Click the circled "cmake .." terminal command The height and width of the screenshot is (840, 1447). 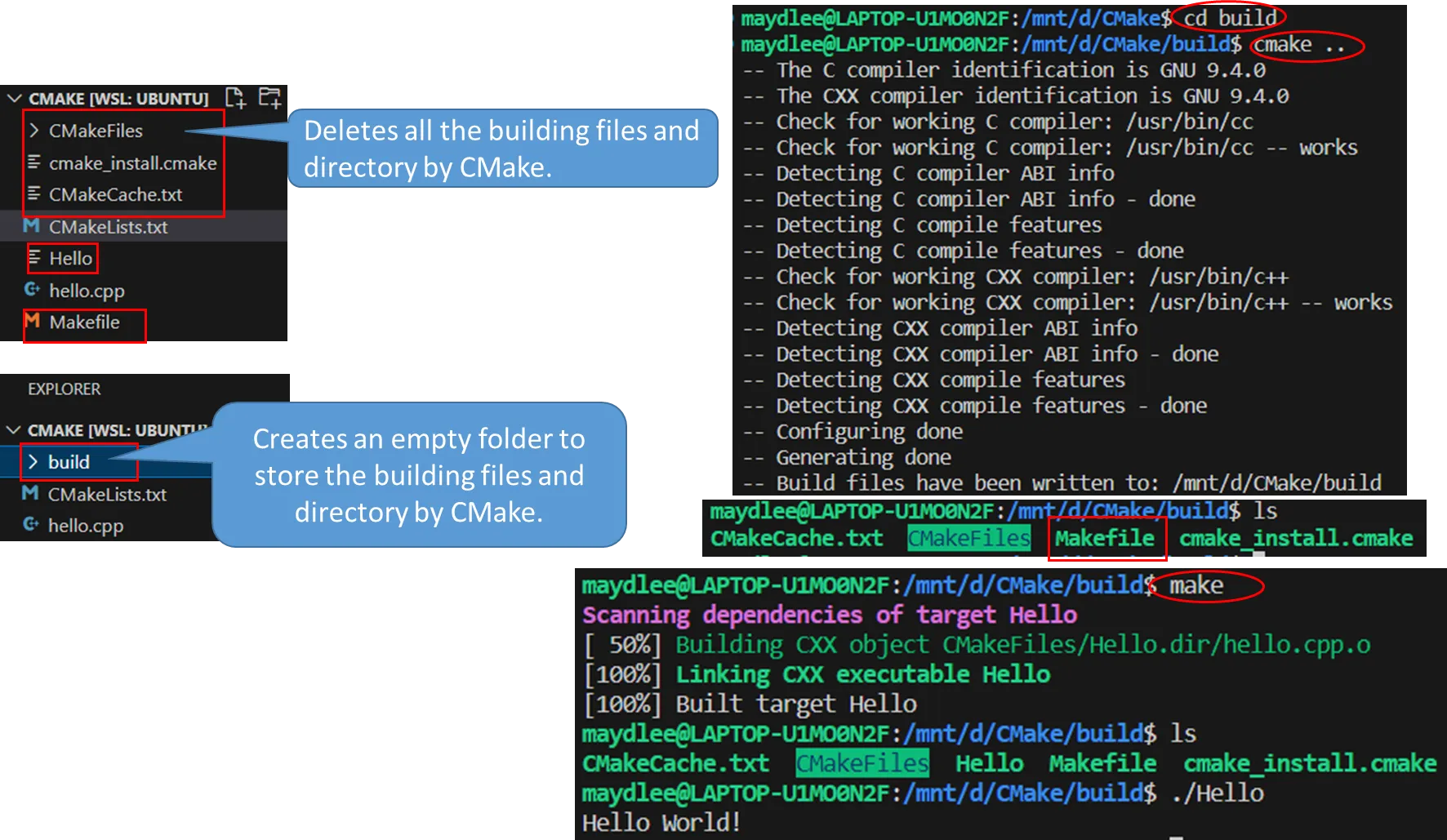click(x=1298, y=45)
